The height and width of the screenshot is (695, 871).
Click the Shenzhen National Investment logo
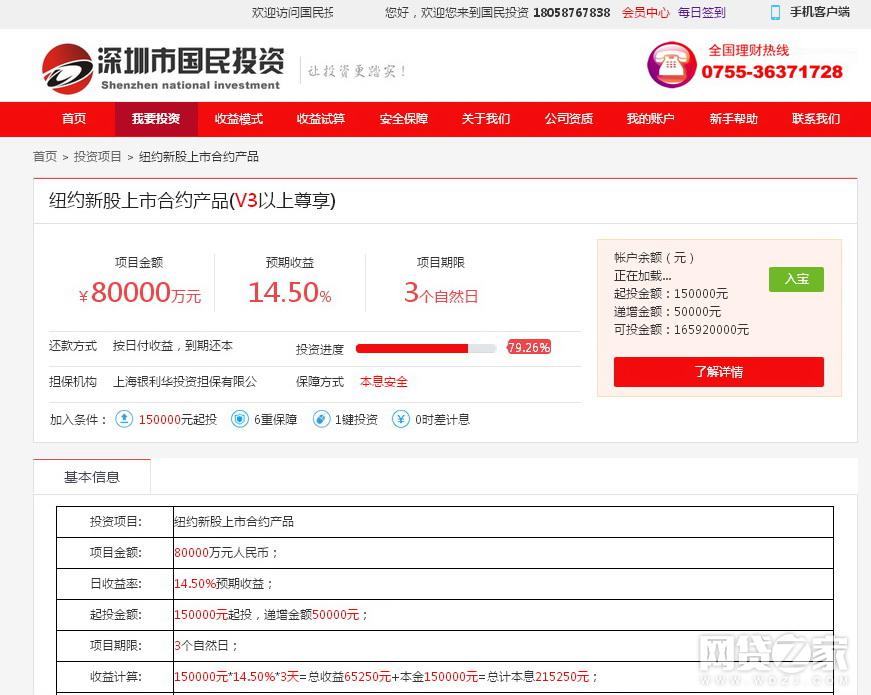(162, 68)
